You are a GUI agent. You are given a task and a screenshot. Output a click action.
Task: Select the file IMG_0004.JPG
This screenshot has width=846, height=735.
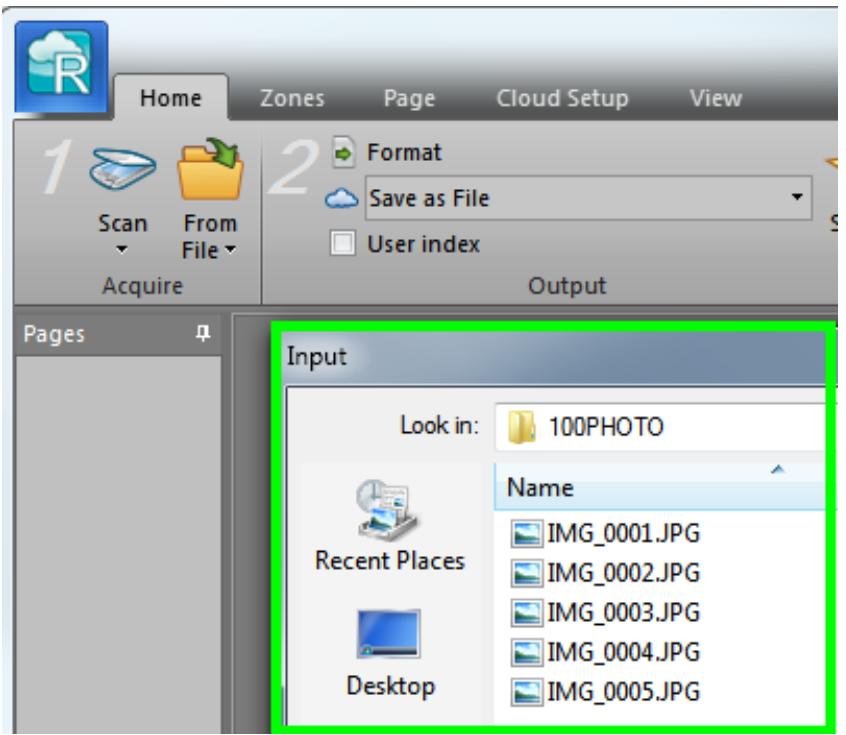click(x=605, y=652)
